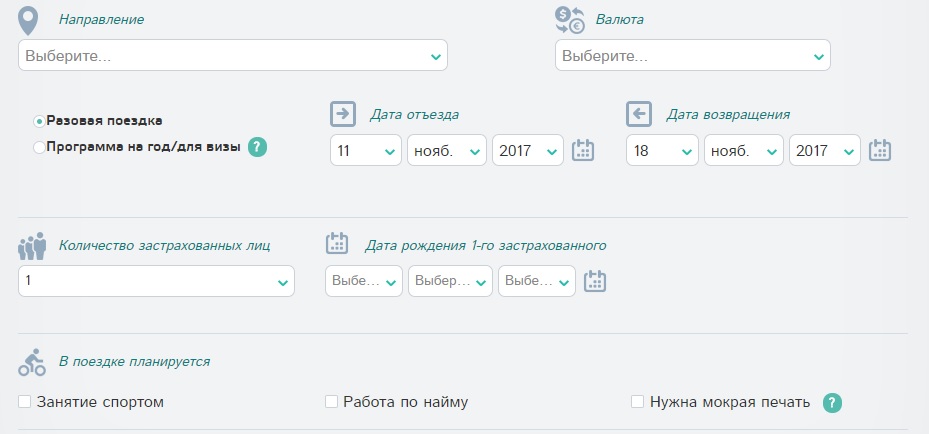Click the В поездке планируется heading
Screen dimensions: 929x434
click(134, 361)
